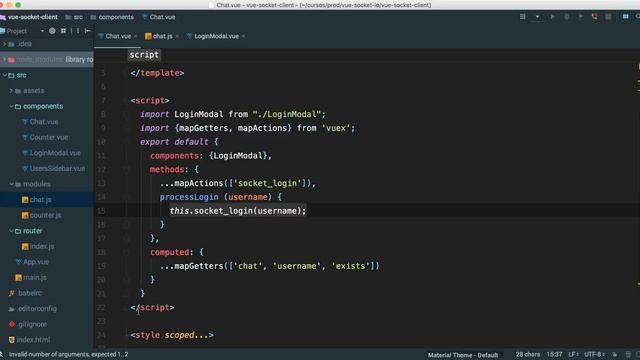
Task: Click the processLogin method name on line 14
Action: coord(189,197)
